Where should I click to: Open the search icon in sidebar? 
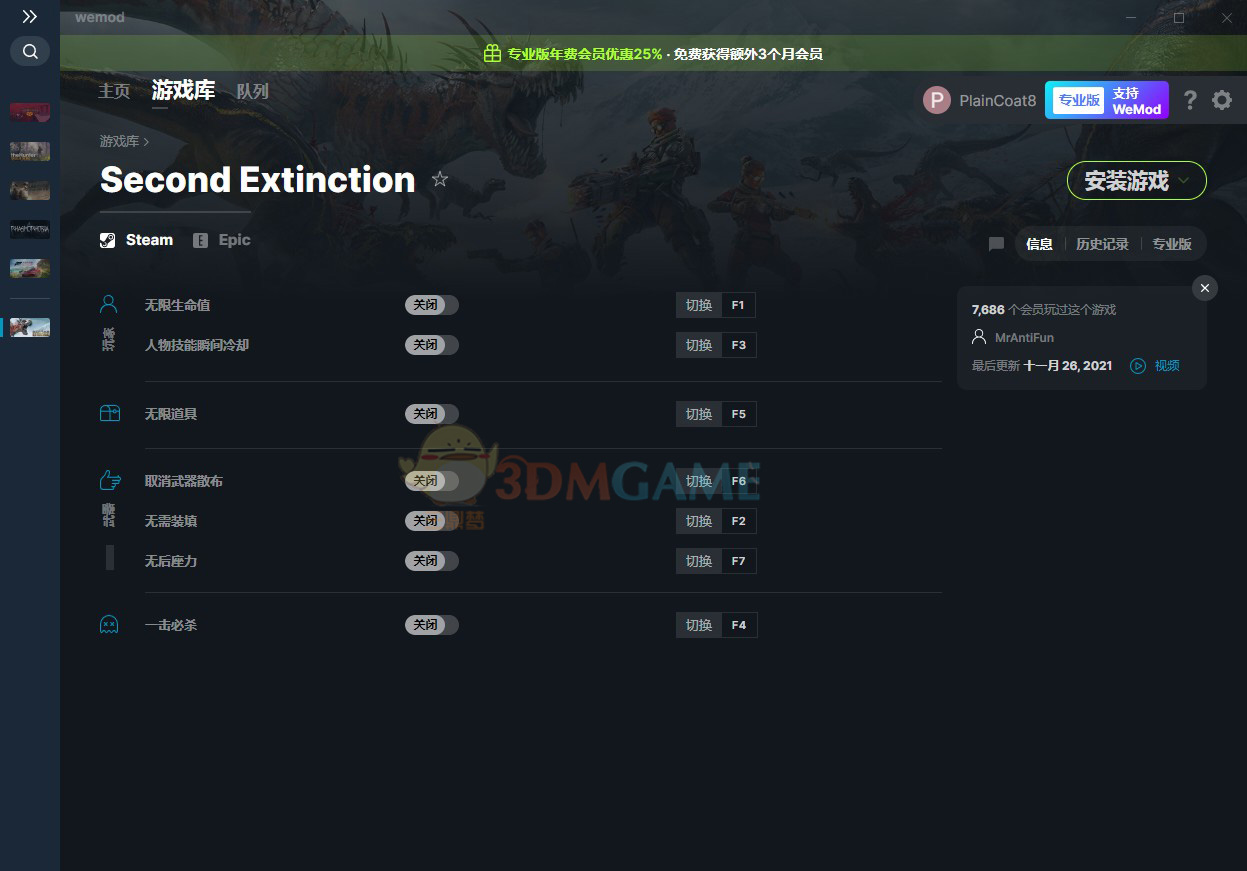tap(30, 51)
